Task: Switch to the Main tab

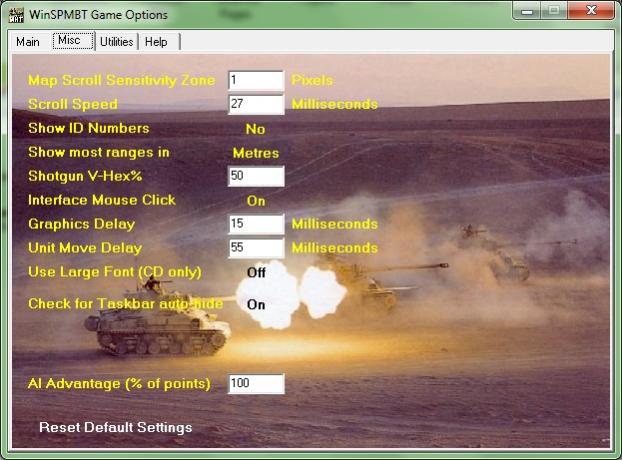Action: 28,42
